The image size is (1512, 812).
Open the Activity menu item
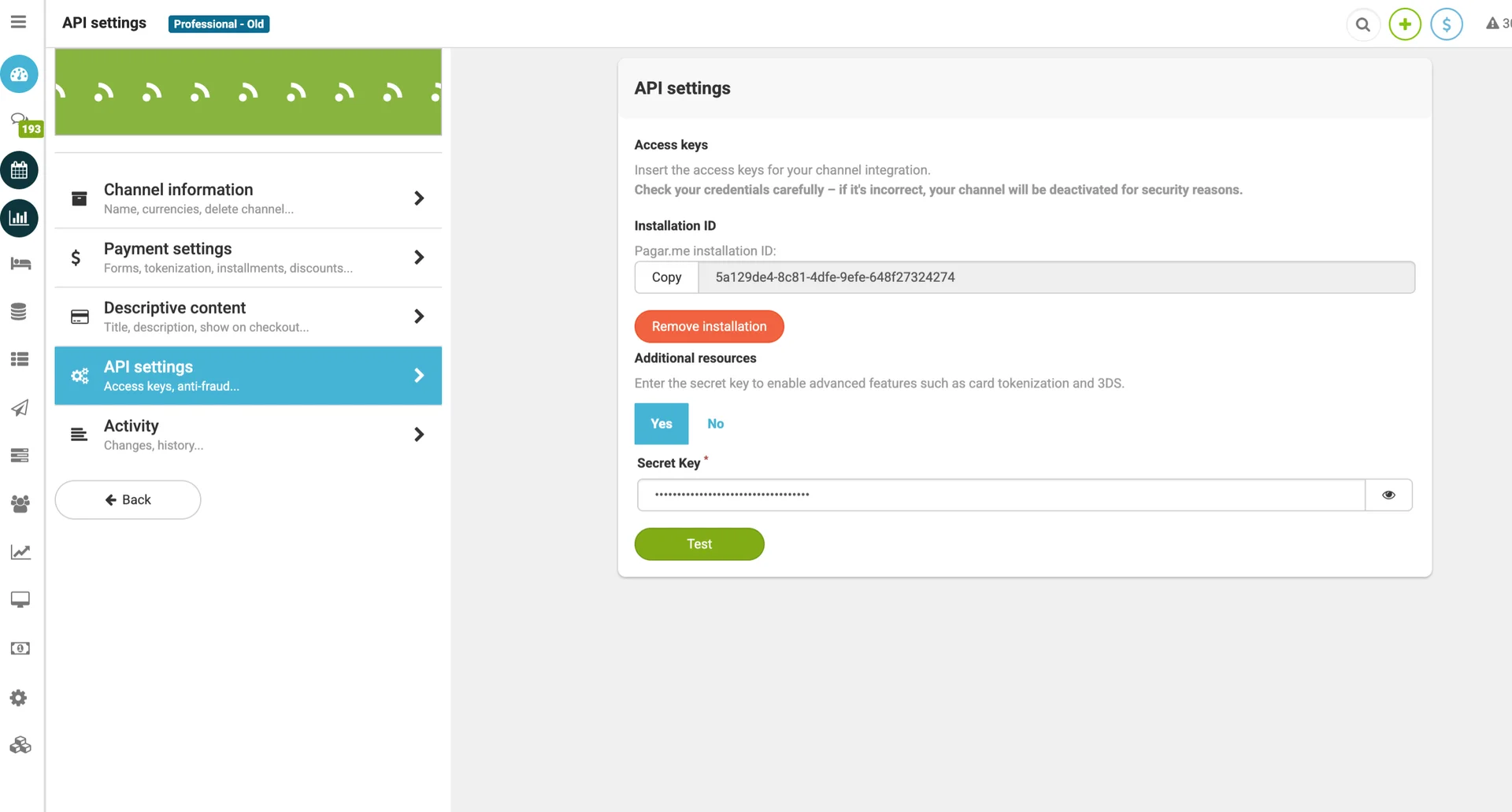click(248, 435)
